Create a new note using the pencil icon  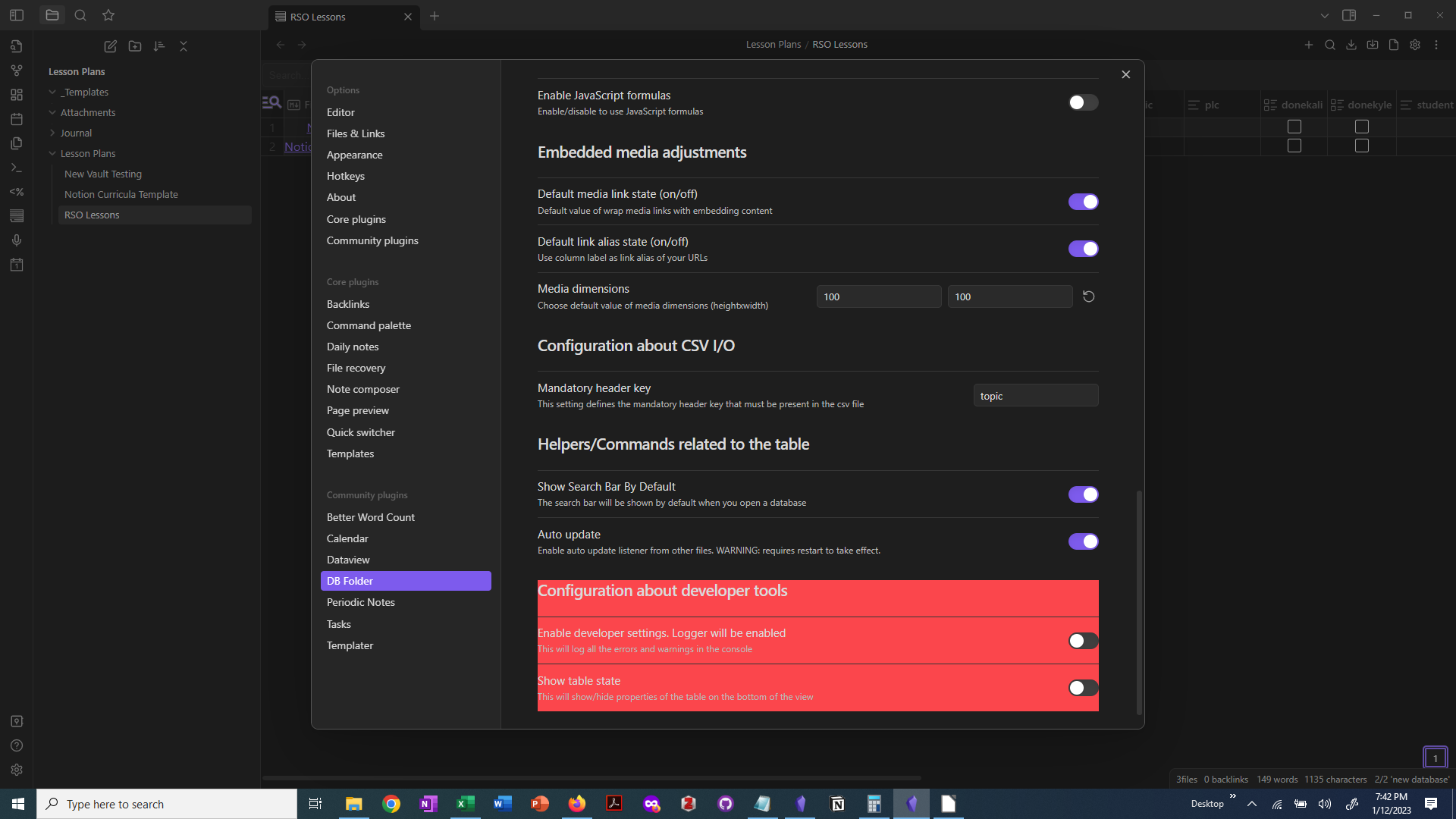tap(110, 46)
